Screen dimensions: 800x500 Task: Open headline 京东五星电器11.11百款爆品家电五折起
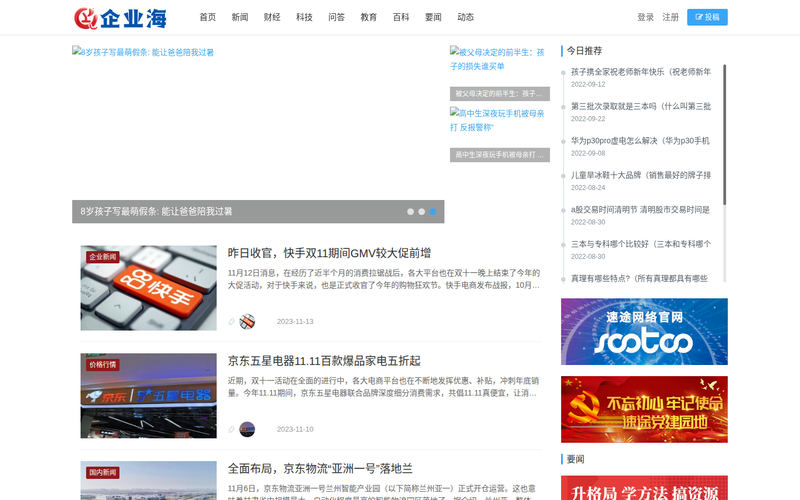(x=324, y=361)
